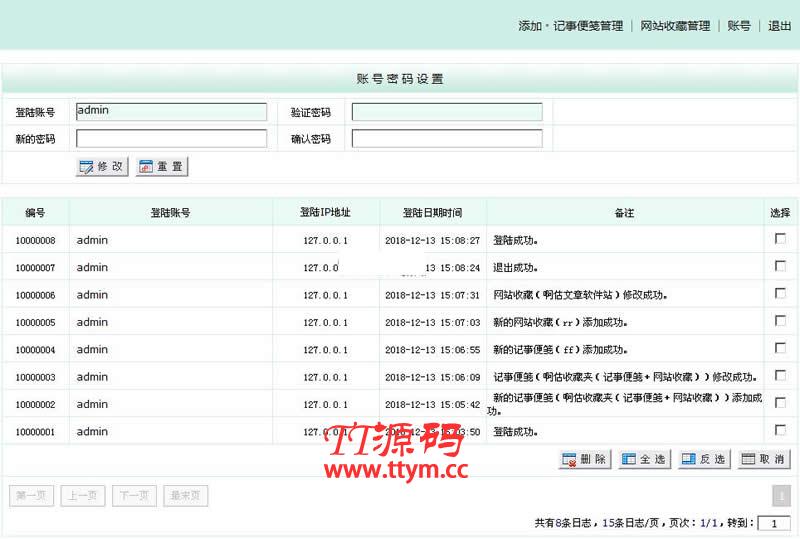Viewport: 800px width, 539px height.
Task: Click the 反选 button
Action: click(704, 459)
